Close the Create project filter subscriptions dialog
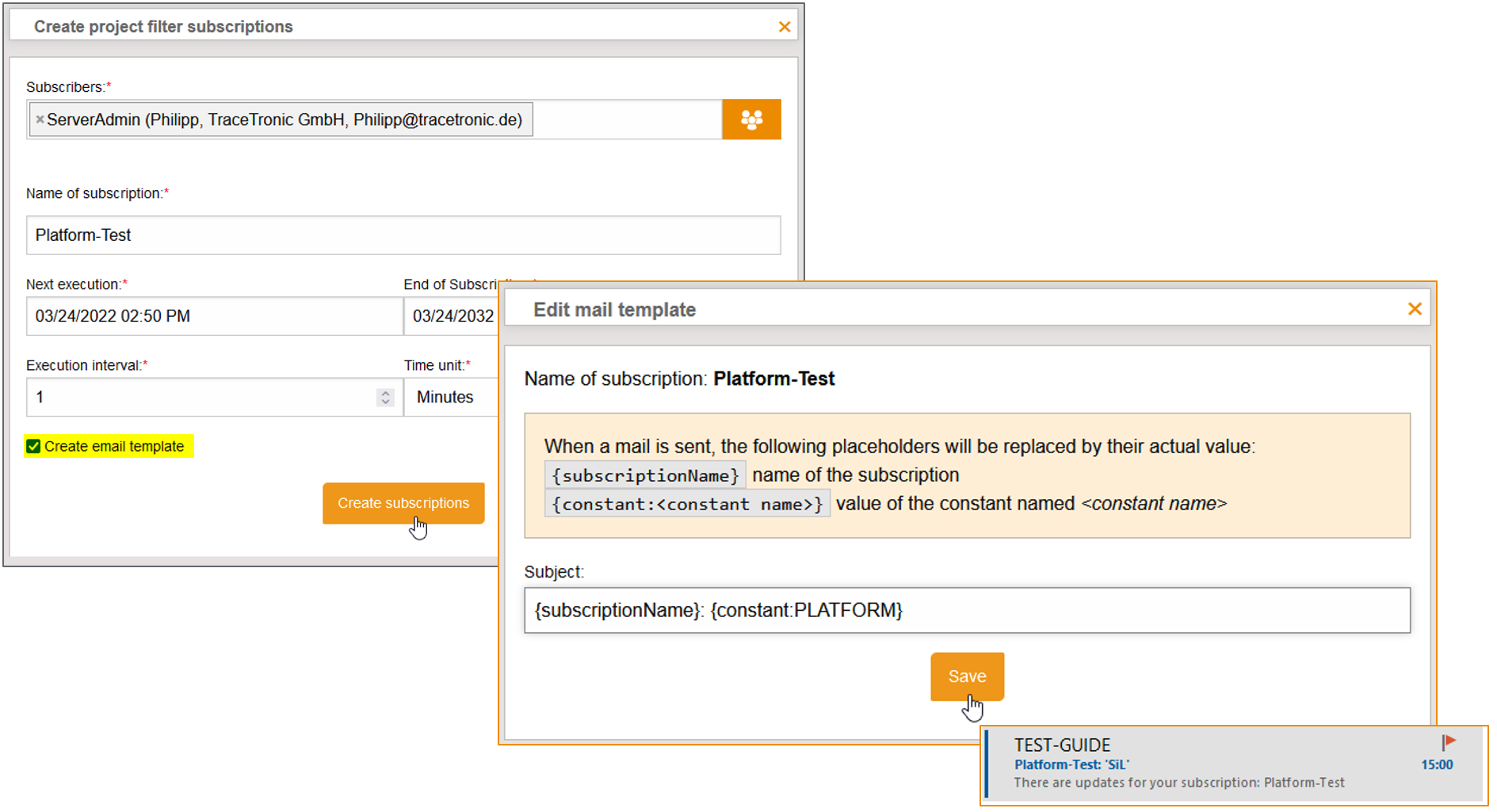 785,26
